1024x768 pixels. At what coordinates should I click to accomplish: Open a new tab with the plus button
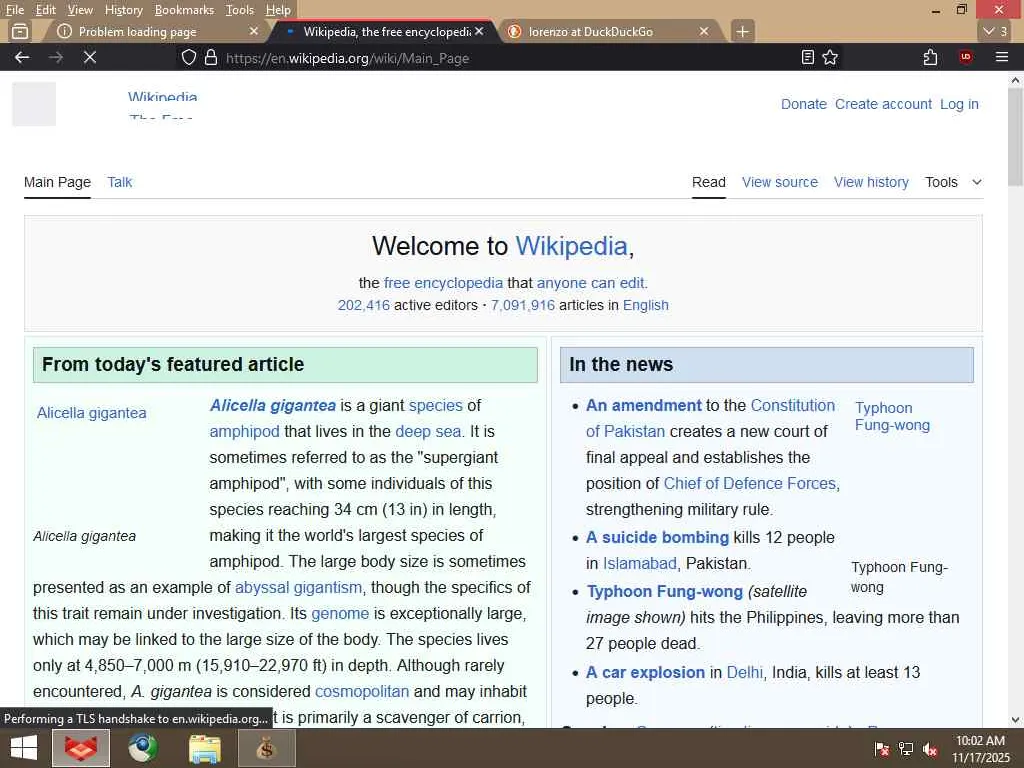click(743, 31)
